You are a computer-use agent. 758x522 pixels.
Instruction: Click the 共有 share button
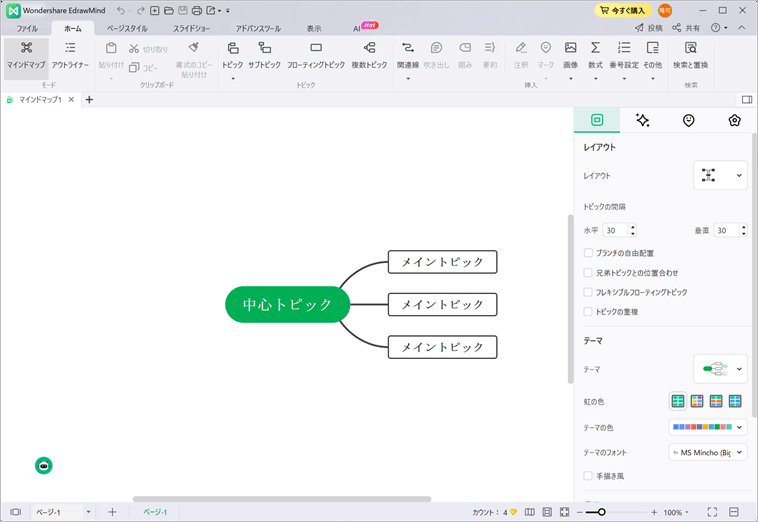[686, 29]
